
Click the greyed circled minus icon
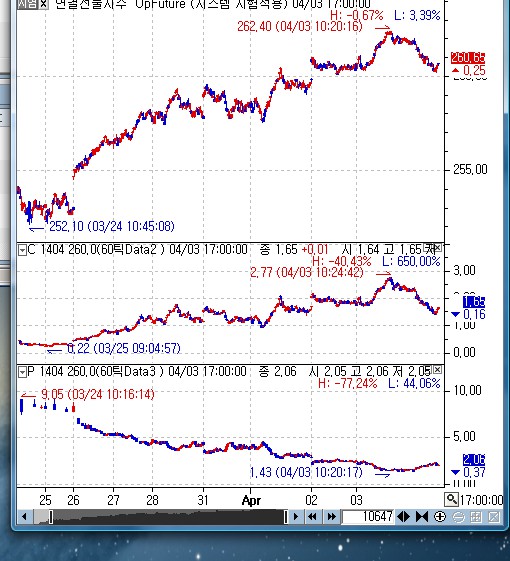click(458, 517)
